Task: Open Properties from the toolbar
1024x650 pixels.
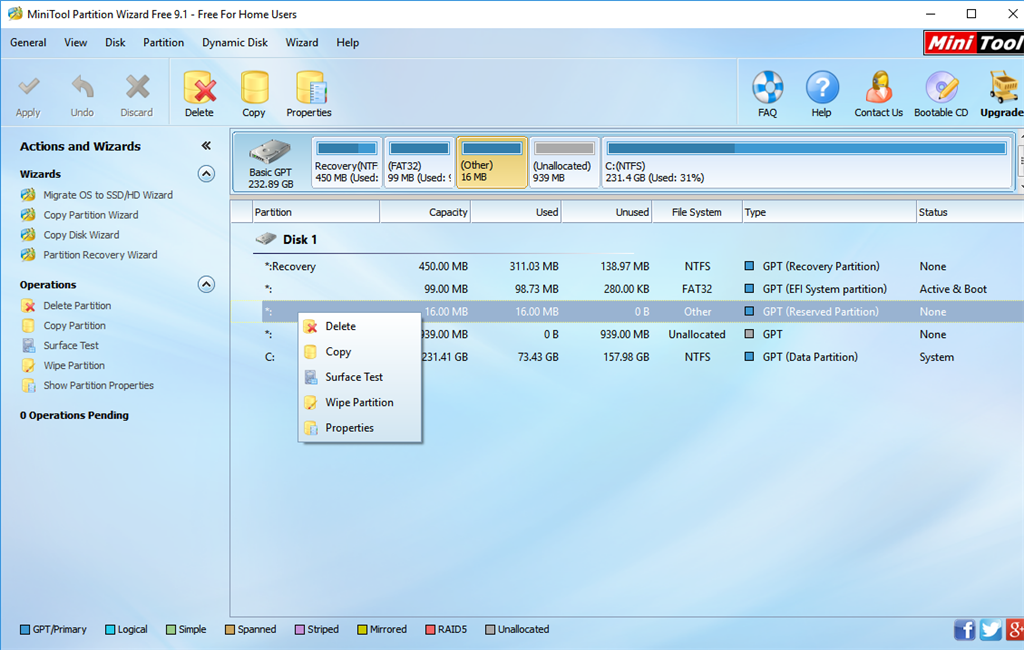Action: pyautogui.click(x=309, y=95)
